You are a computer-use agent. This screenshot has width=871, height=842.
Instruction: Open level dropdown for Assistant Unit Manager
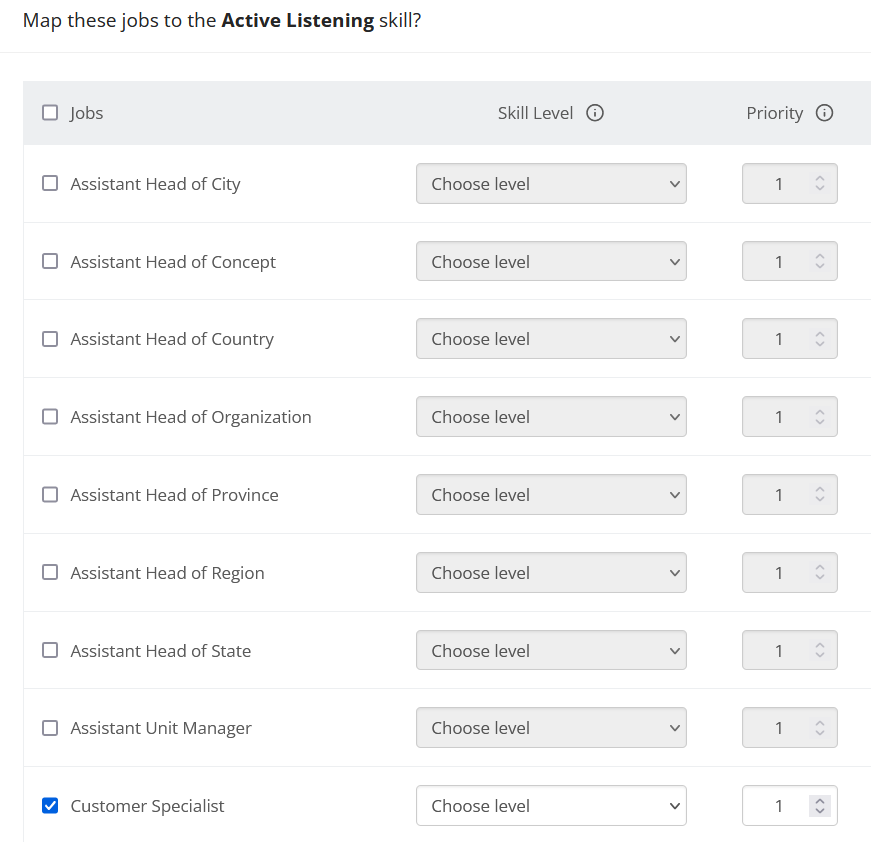[x=551, y=728]
